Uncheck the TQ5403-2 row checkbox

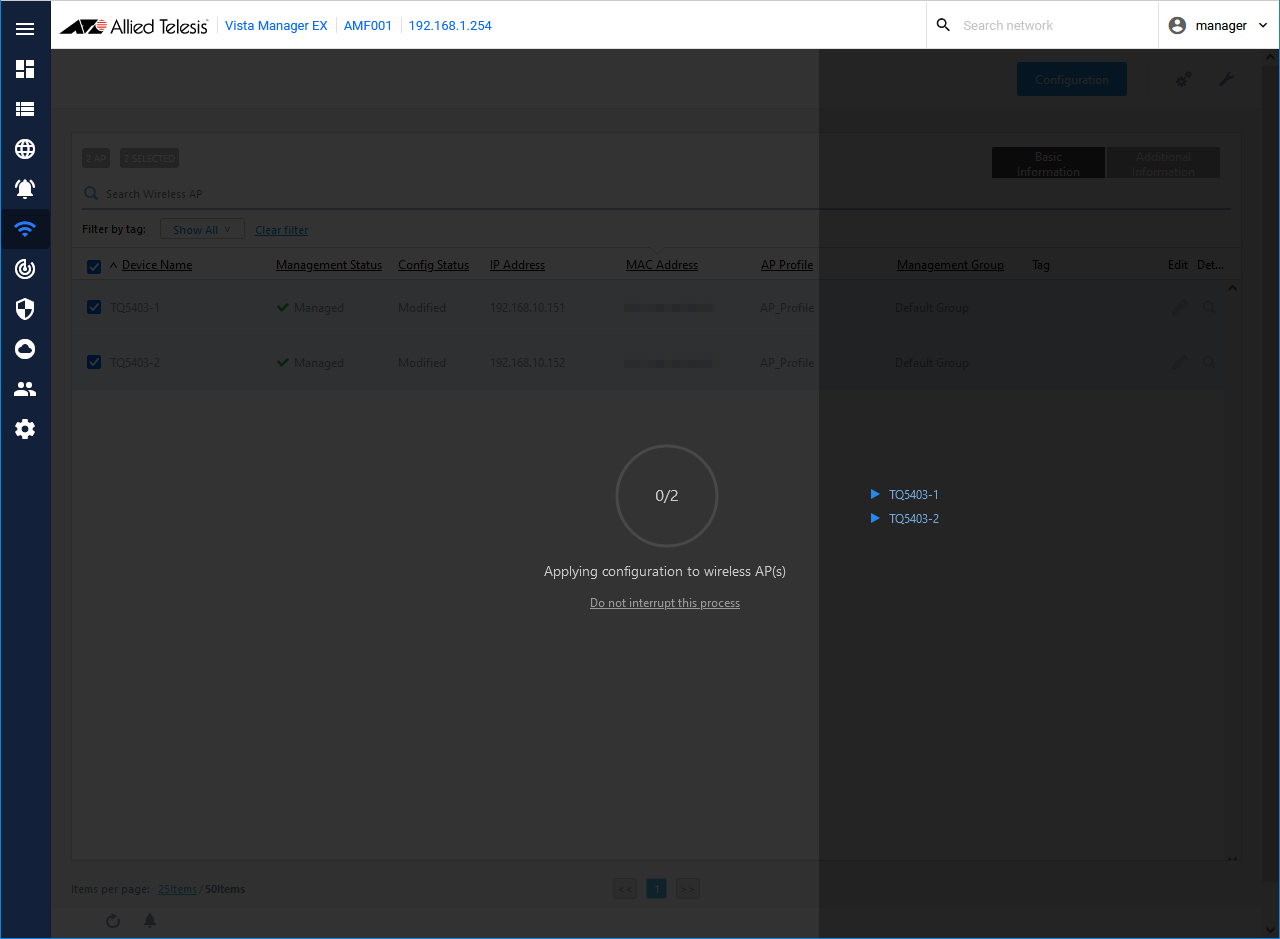click(x=94, y=362)
